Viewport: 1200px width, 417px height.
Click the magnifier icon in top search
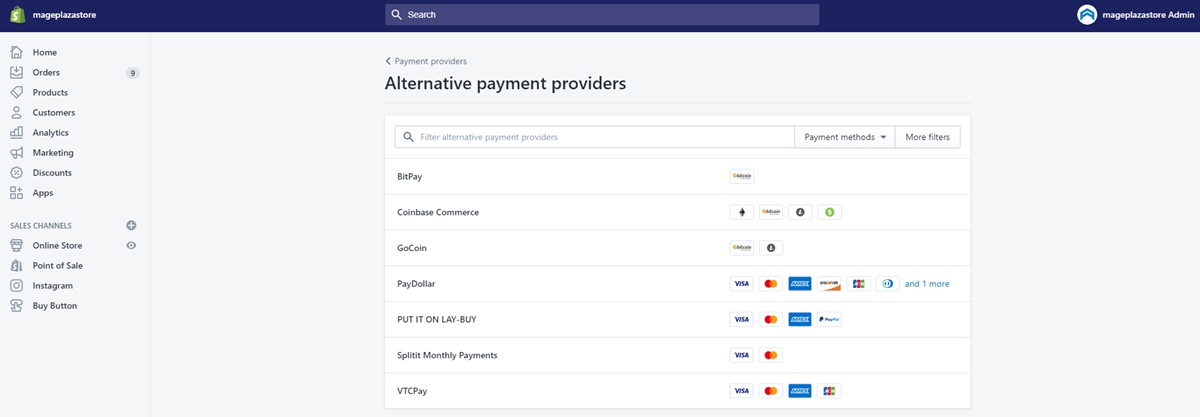(397, 15)
